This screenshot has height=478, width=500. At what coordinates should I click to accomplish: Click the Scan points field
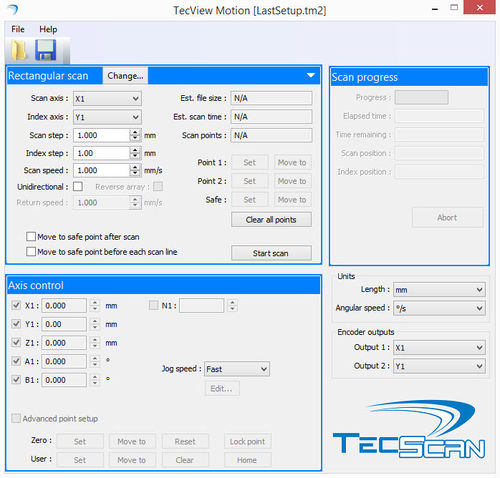click(271, 135)
